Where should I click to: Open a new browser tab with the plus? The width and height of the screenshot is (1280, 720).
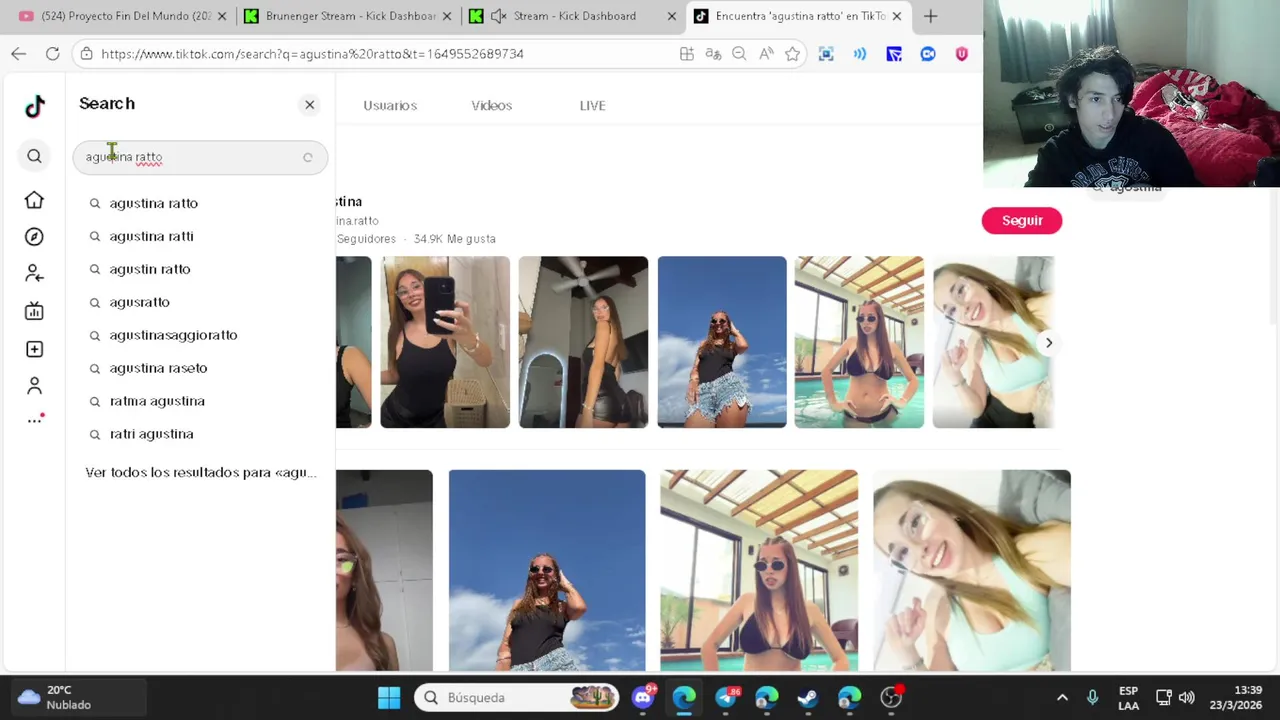click(x=930, y=16)
